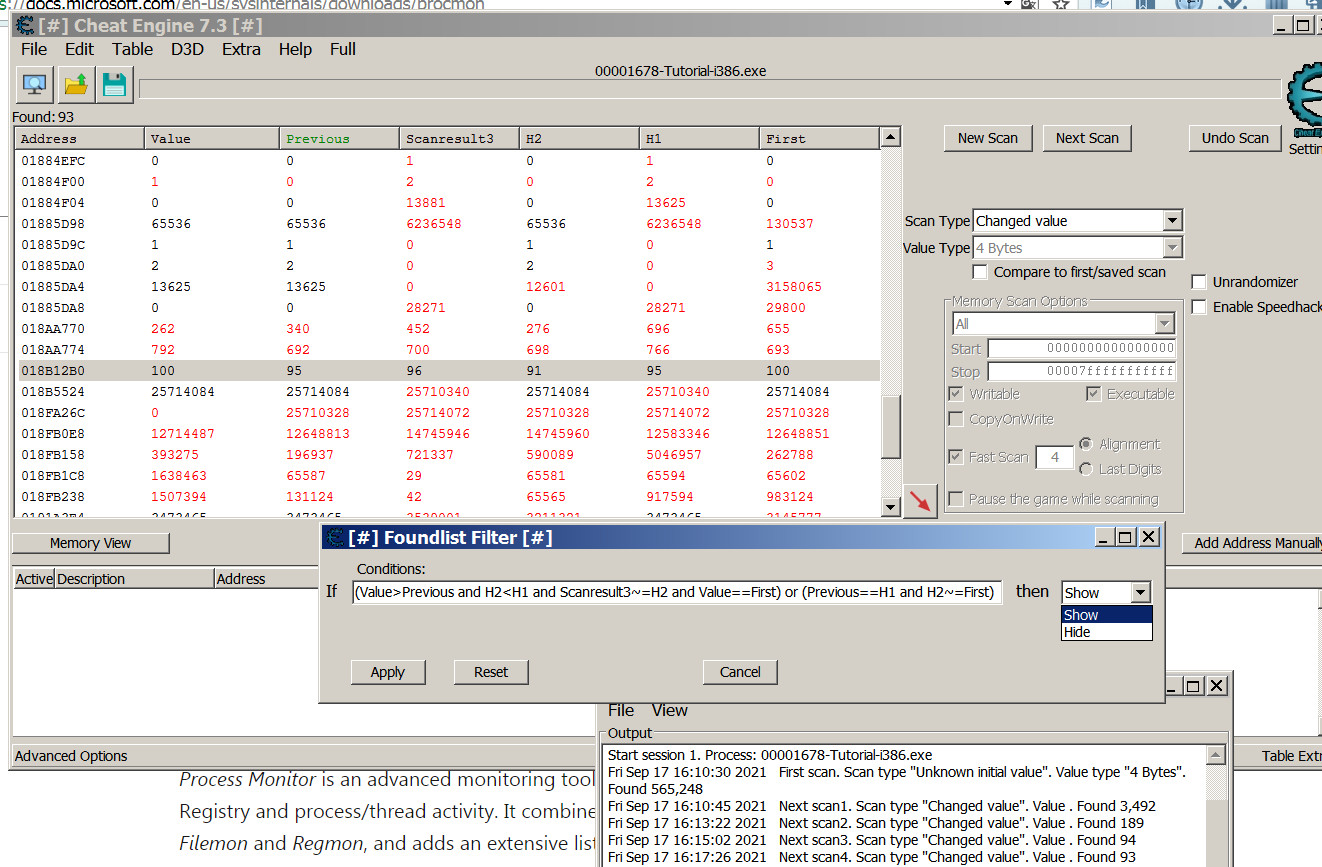Click the filter Conditions text field
Screen dimensions: 1322x867
[675, 592]
